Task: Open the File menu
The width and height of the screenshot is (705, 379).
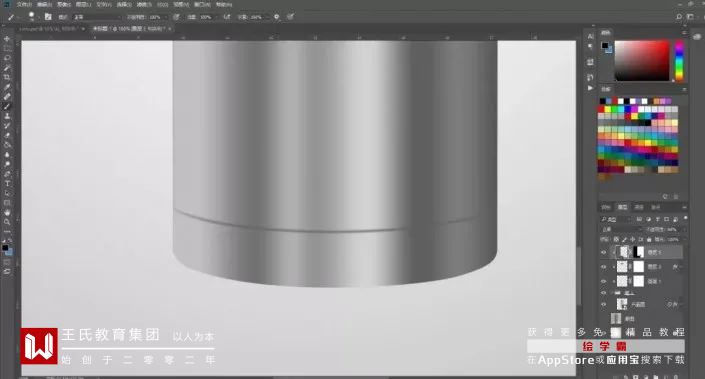Action: coord(24,4)
